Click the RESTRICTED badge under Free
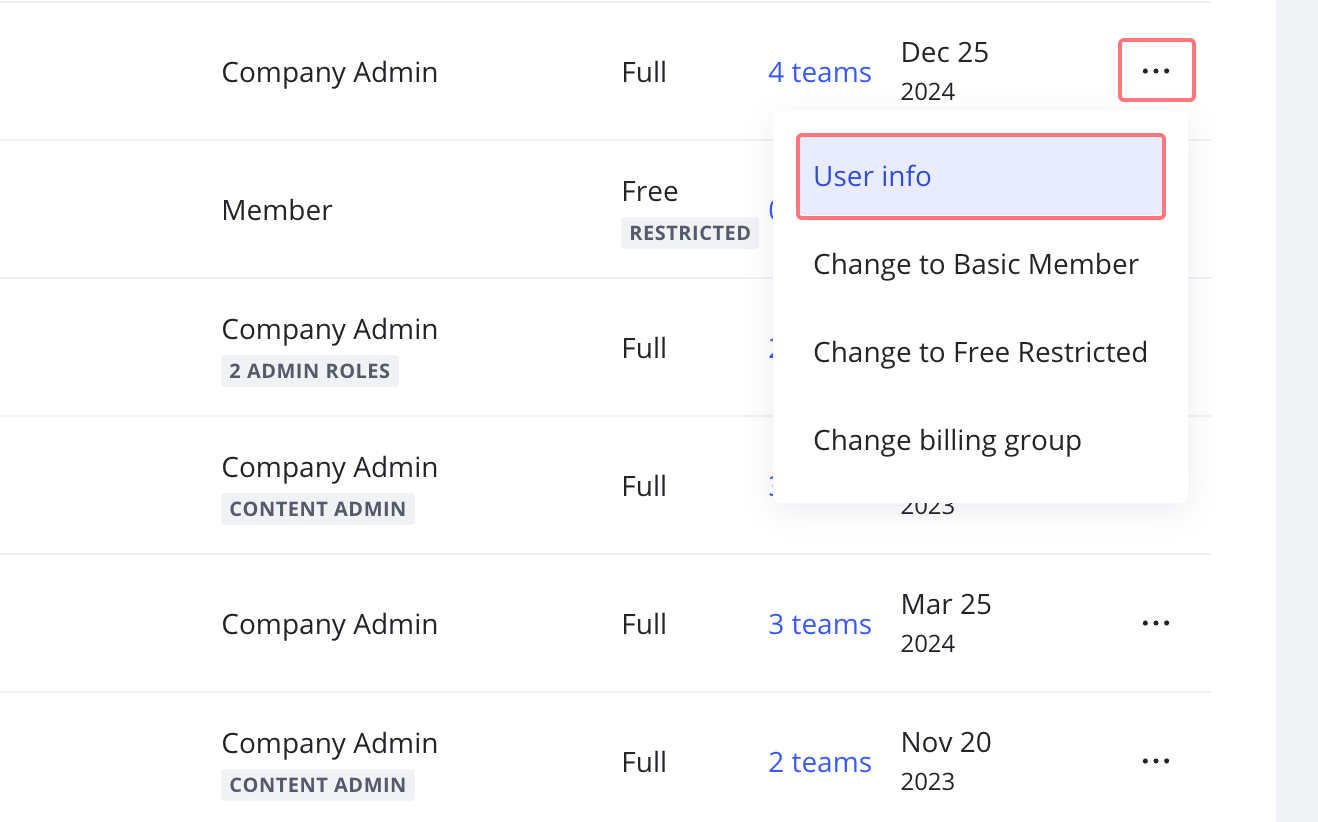 (690, 233)
